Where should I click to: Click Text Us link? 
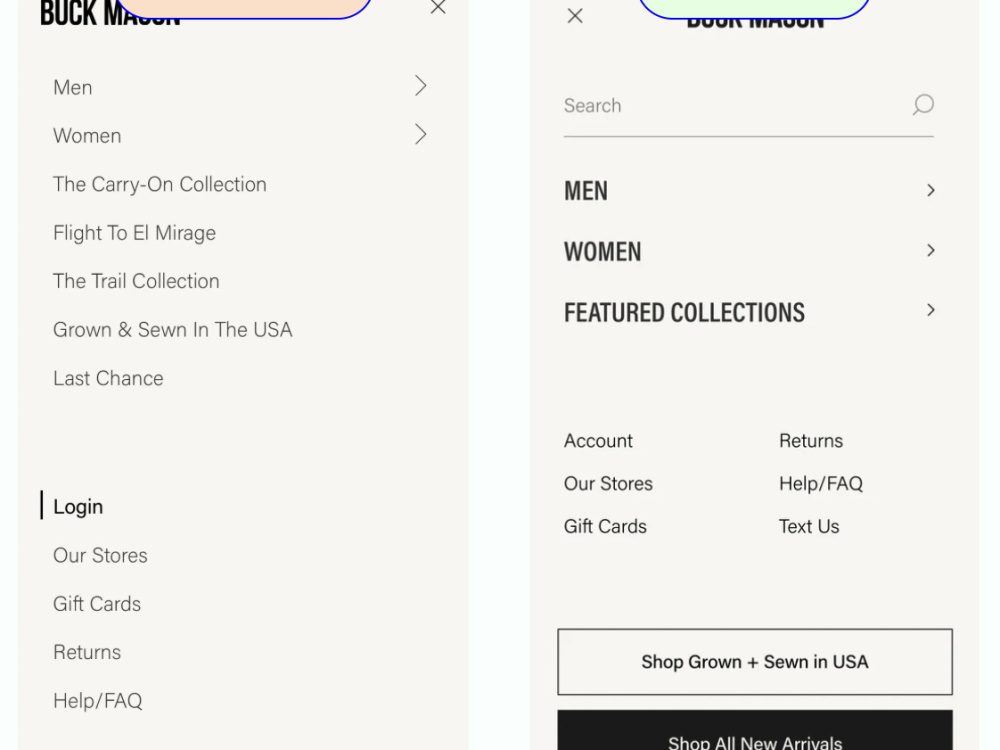[x=809, y=526]
